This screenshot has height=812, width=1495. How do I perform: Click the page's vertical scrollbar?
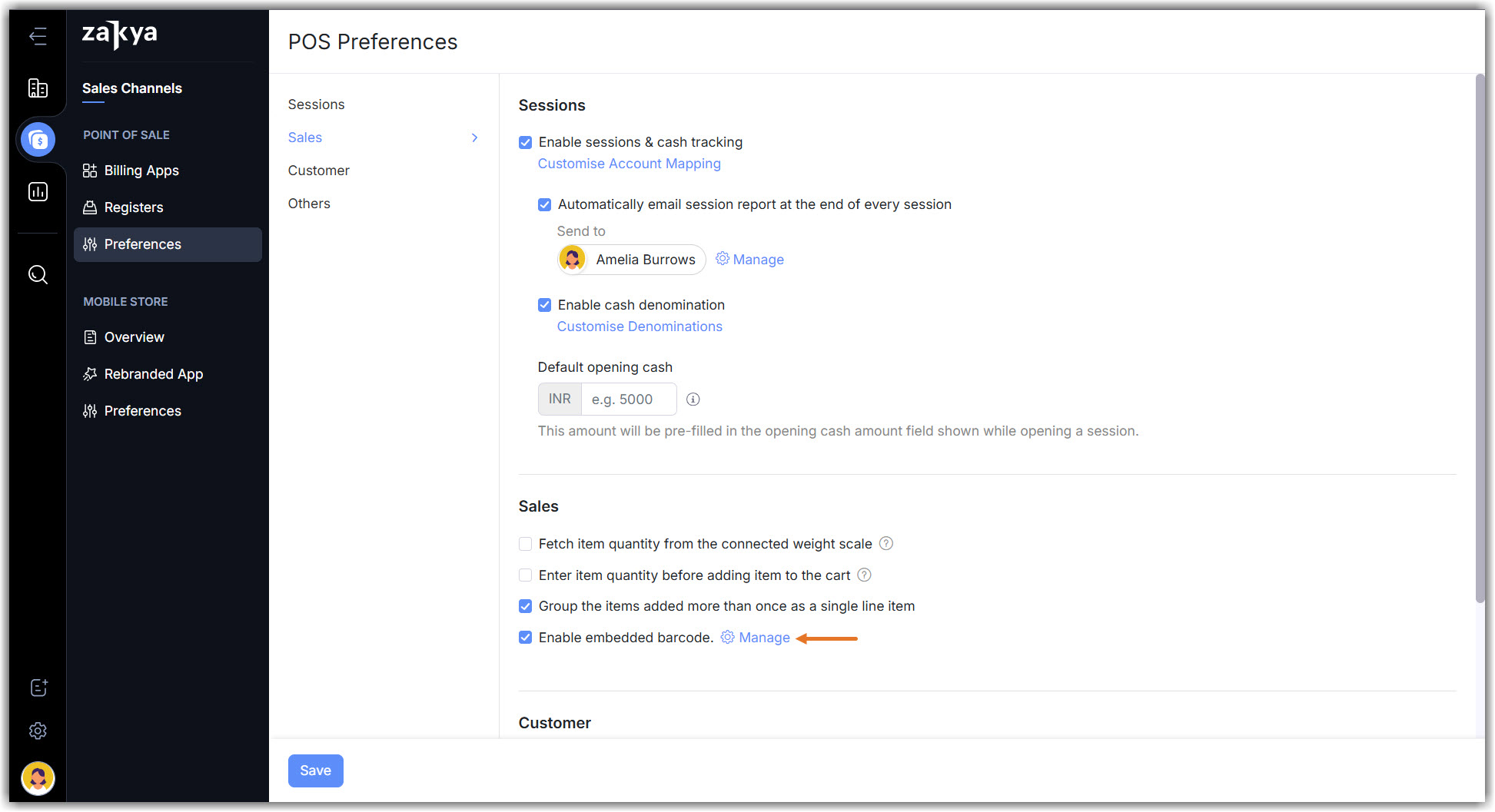(x=1480, y=338)
